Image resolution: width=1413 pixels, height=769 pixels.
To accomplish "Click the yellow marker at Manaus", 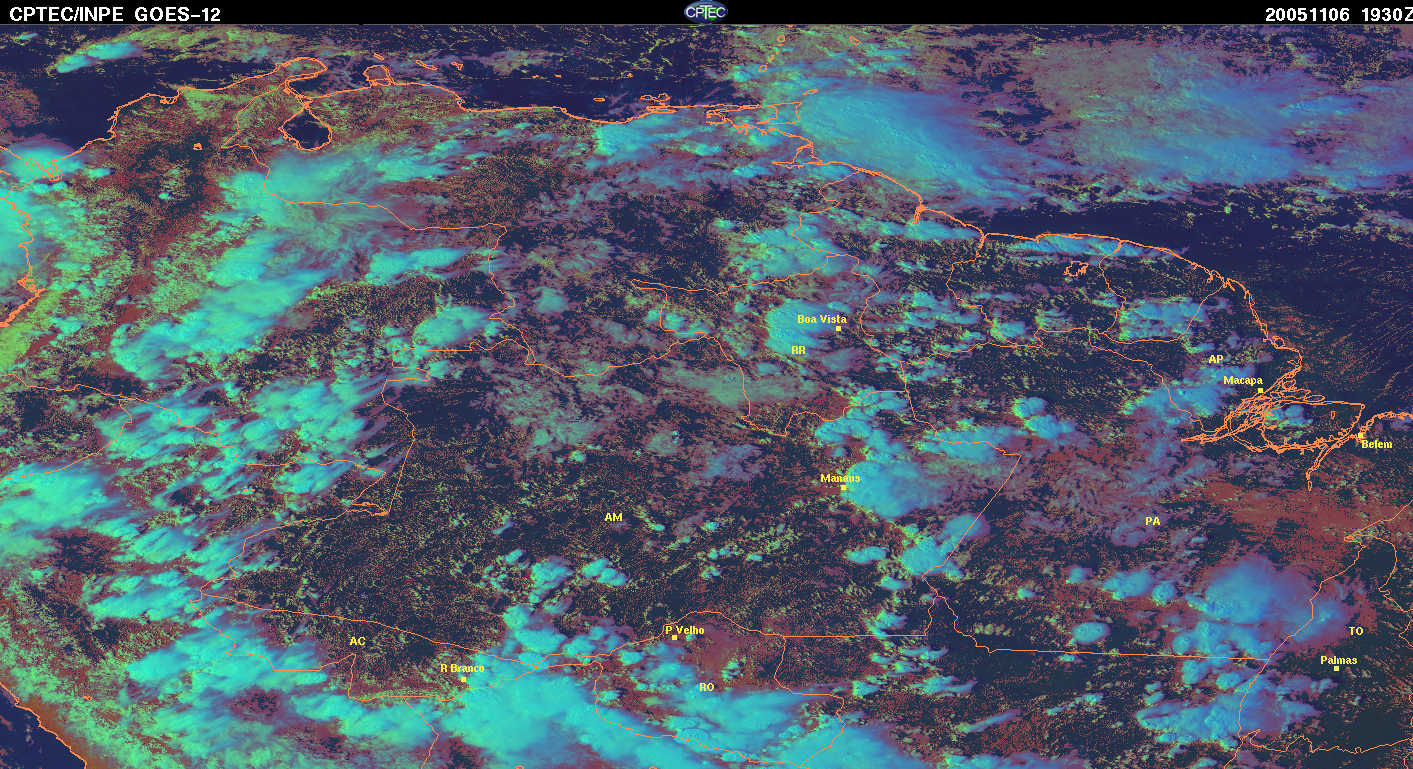I will [844, 487].
